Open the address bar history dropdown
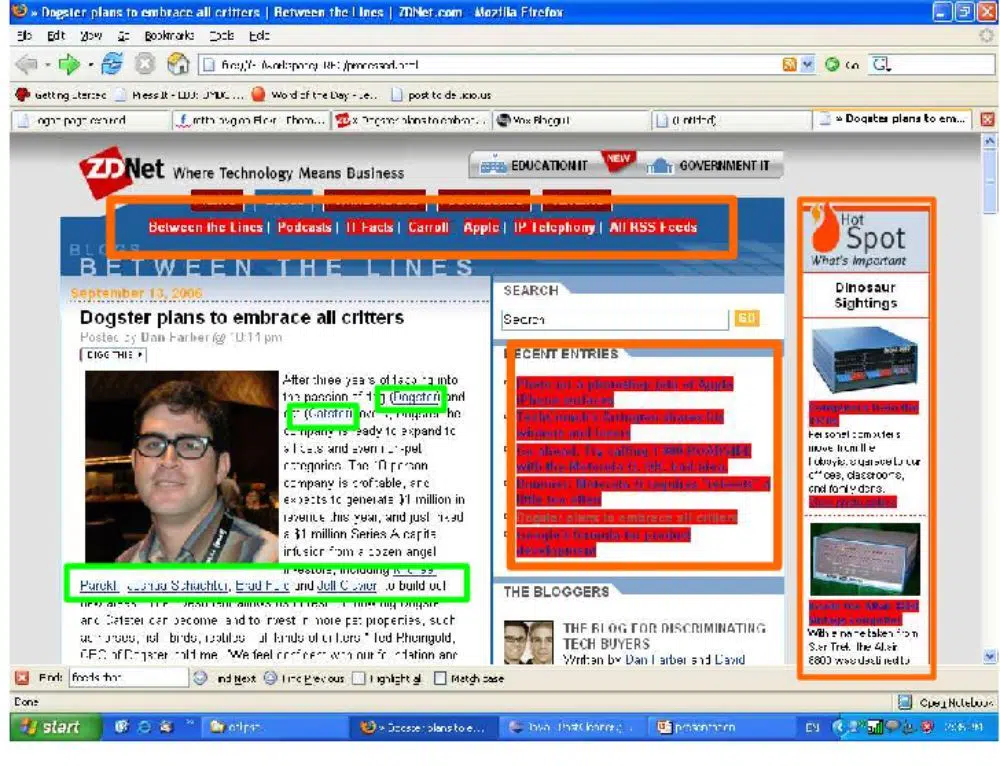 click(808, 64)
